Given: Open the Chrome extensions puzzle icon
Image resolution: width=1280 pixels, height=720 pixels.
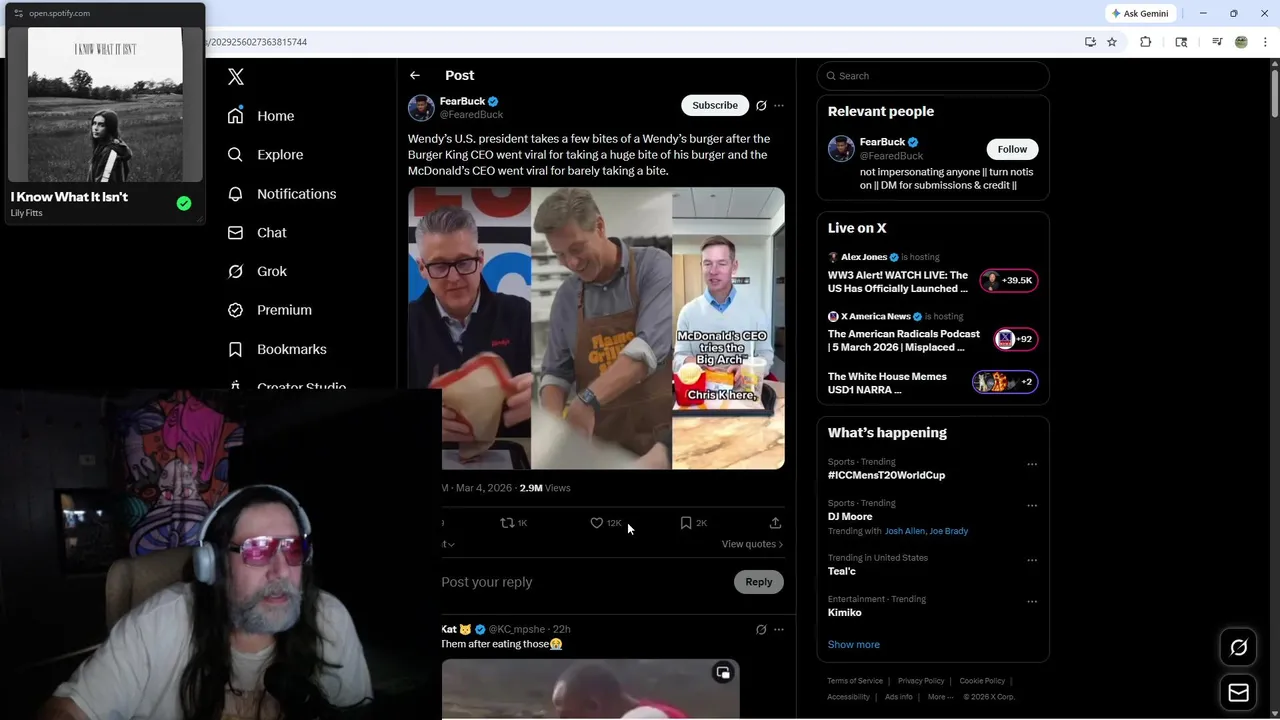Looking at the screenshot, I should pyautogui.click(x=1146, y=42).
